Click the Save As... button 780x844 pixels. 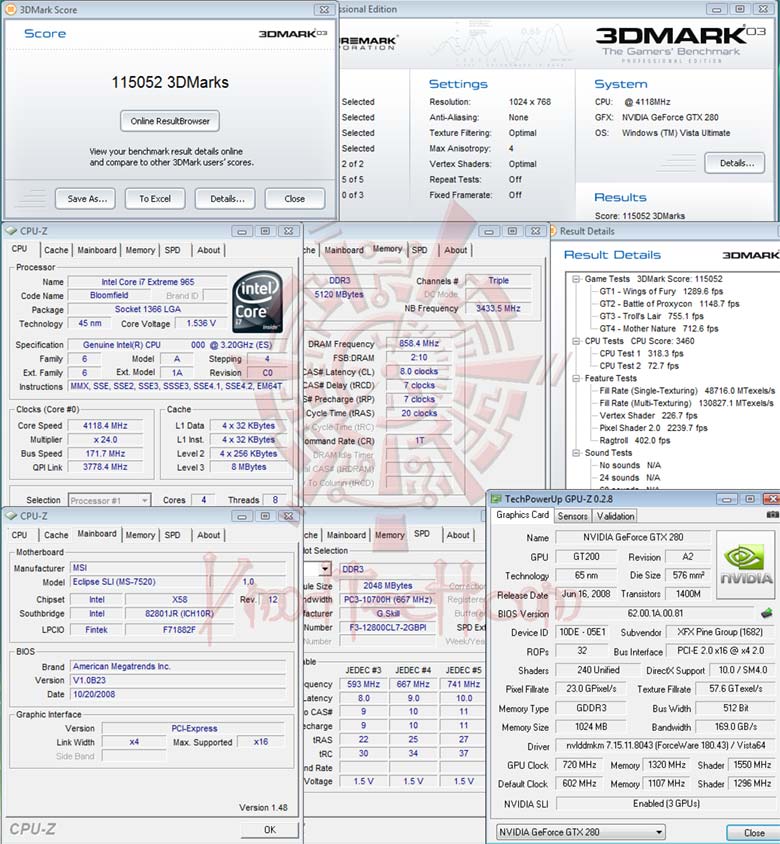pos(87,199)
